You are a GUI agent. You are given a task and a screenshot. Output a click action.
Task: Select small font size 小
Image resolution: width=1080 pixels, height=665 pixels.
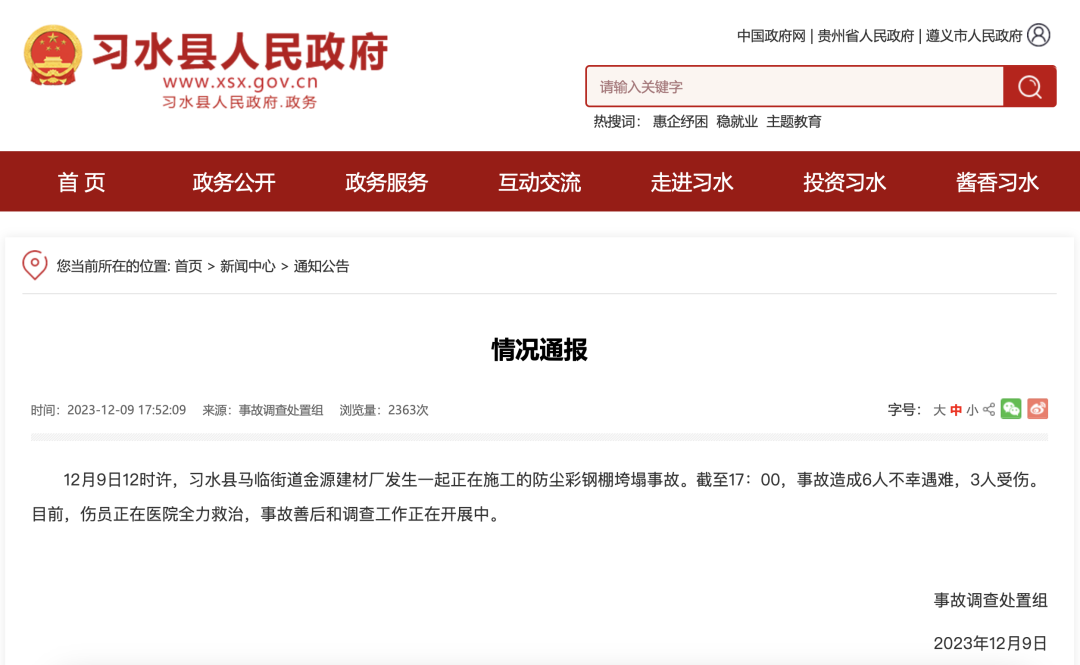[x=972, y=409]
